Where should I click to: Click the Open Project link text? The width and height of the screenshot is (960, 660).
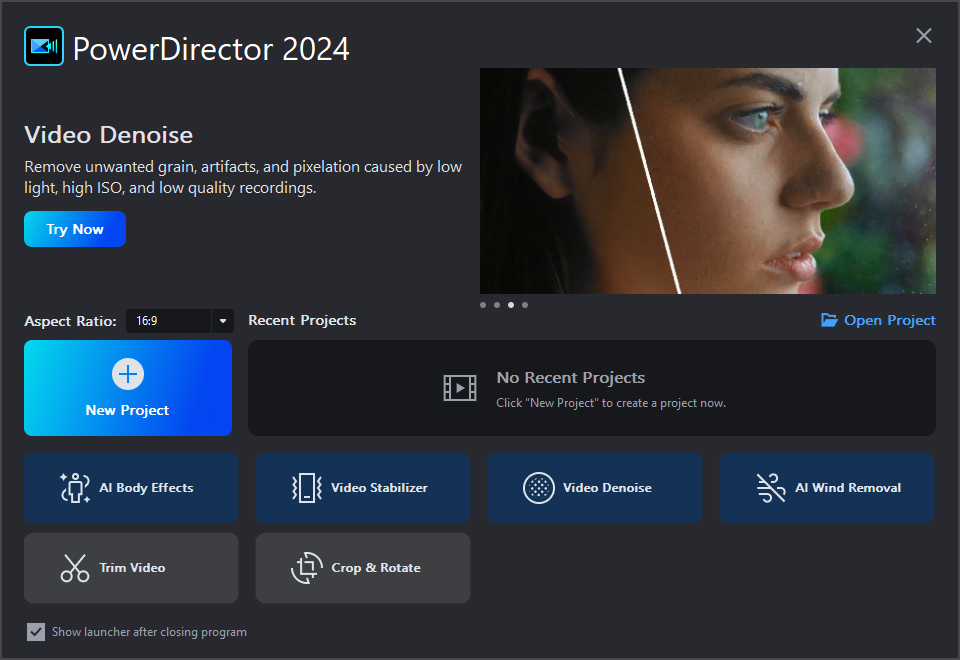click(x=889, y=320)
